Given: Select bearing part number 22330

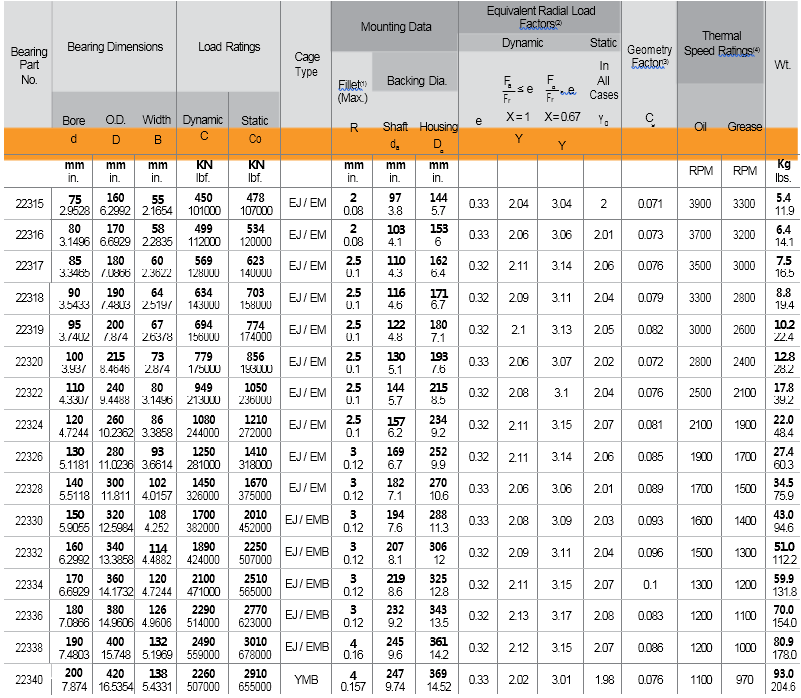Looking at the screenshot, I should click(29, 521).
